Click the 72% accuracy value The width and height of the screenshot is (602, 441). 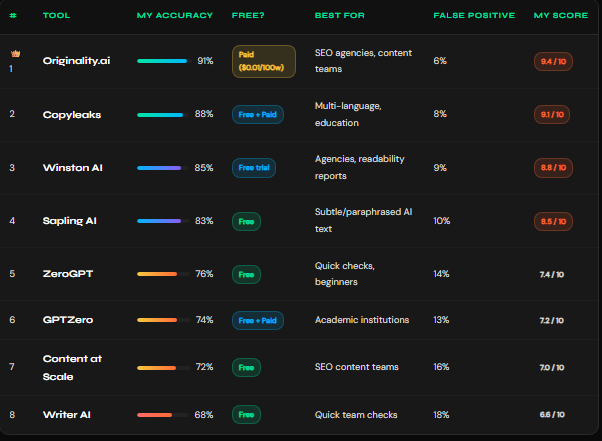[204, 367]
